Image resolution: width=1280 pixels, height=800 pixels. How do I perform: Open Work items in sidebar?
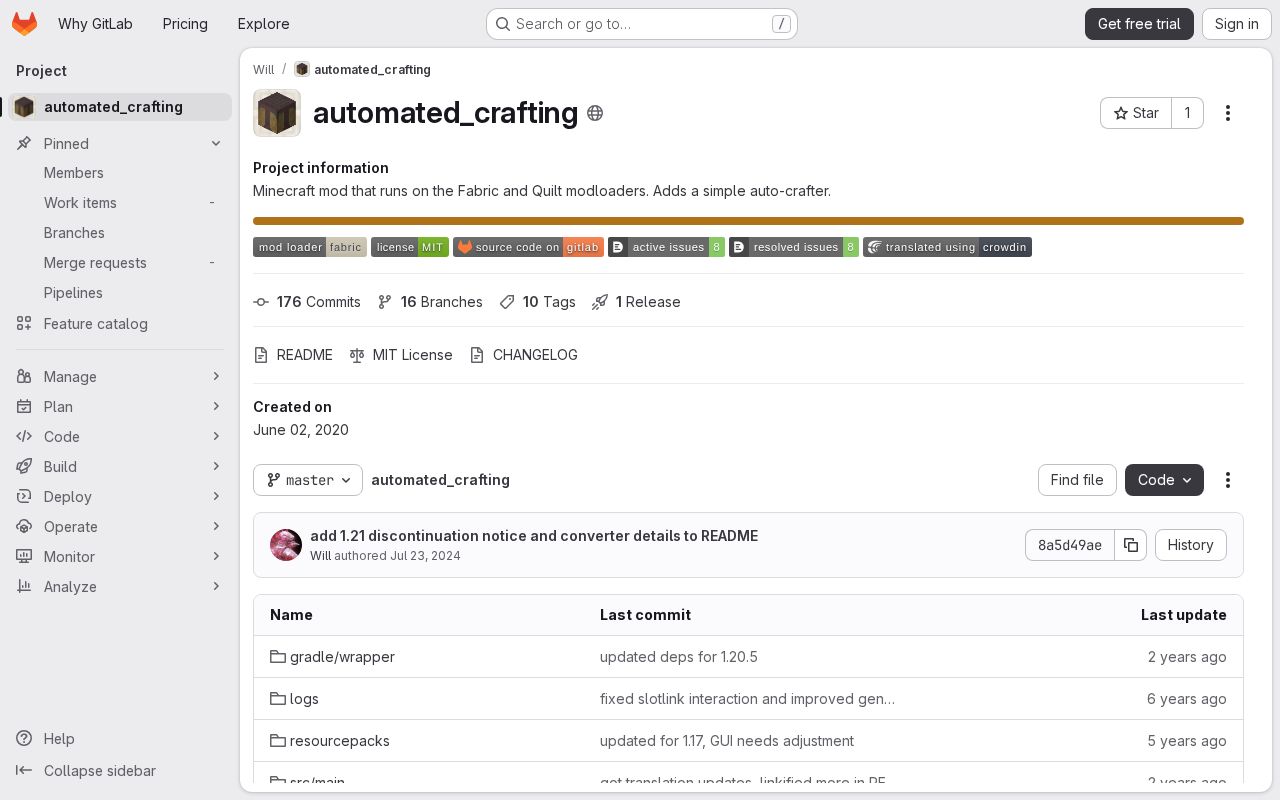click(120, 203)
